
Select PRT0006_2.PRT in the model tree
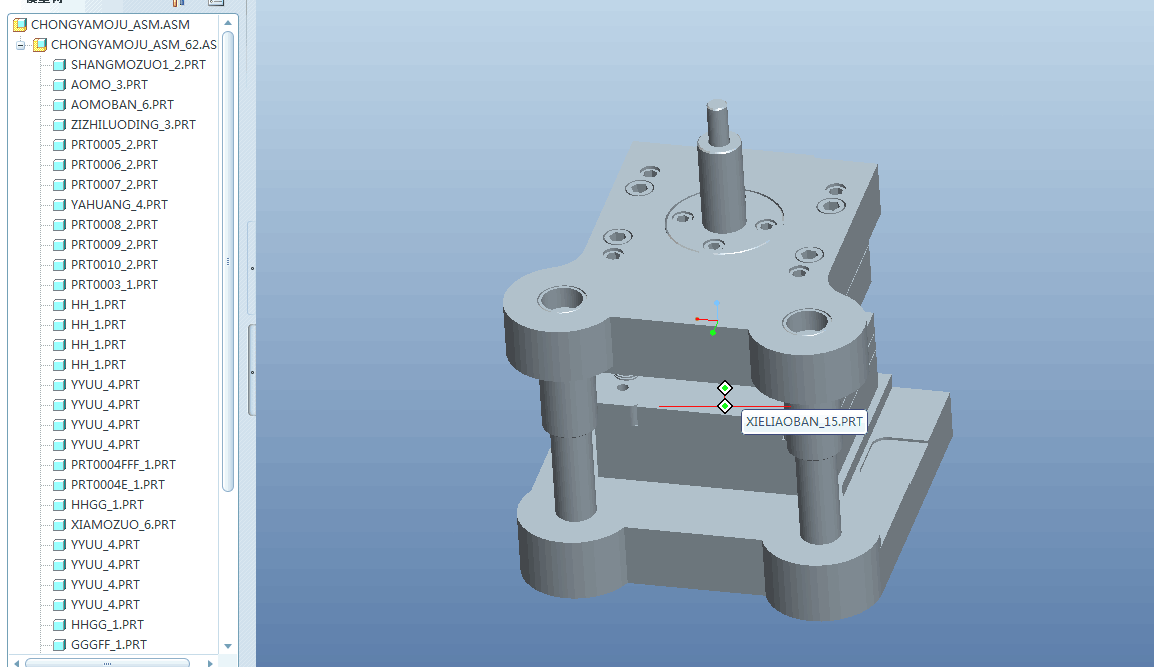pyautogui.click(x=114, y=164)
